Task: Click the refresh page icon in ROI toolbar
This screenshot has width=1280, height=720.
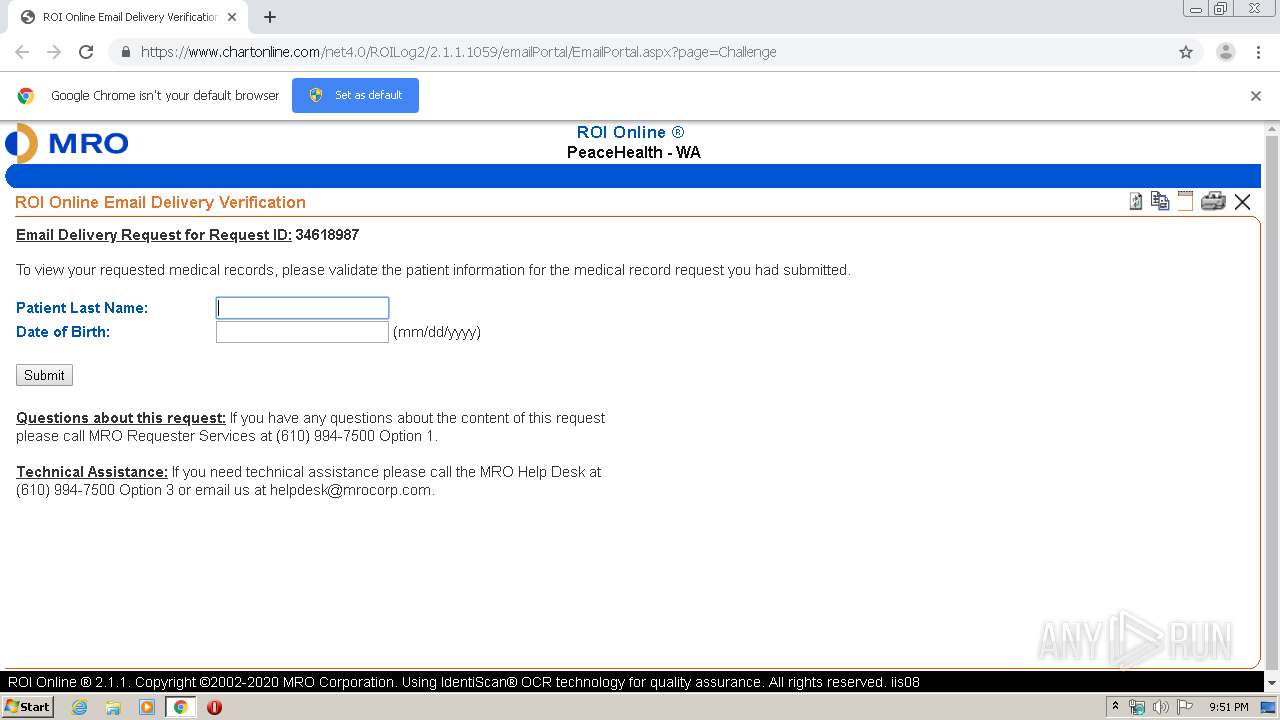Action: point(1136,202)
